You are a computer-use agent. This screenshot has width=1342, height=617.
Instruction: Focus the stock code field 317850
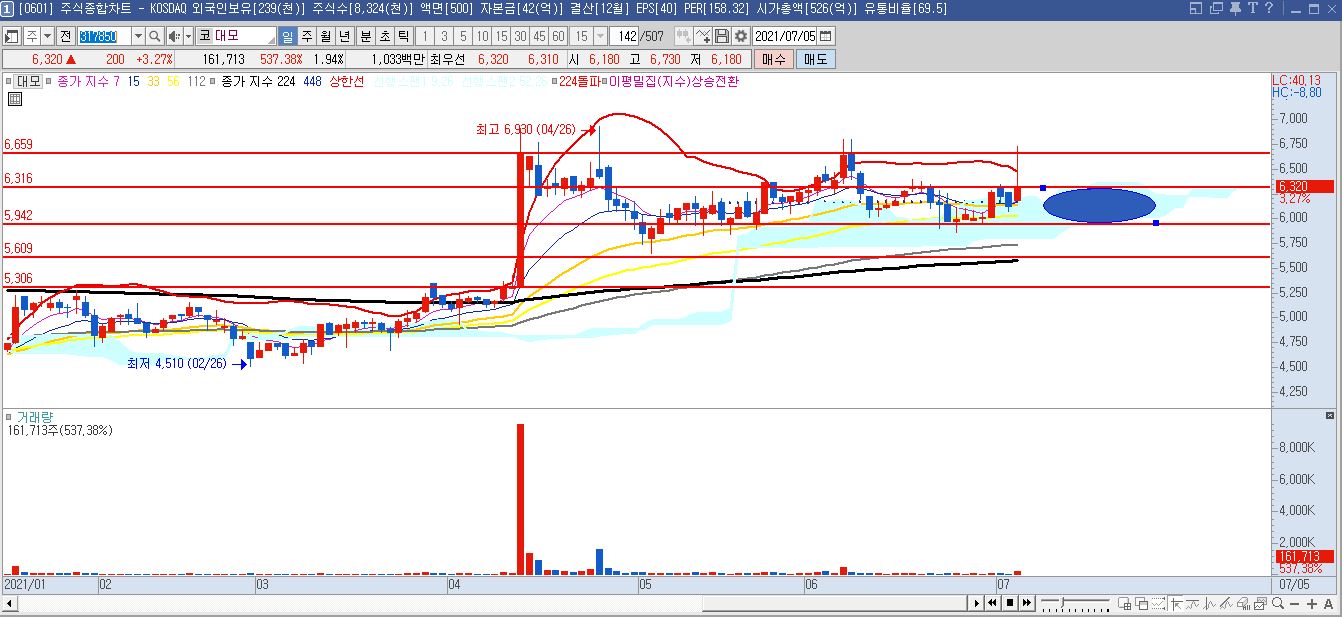click(x=104, y=36)
